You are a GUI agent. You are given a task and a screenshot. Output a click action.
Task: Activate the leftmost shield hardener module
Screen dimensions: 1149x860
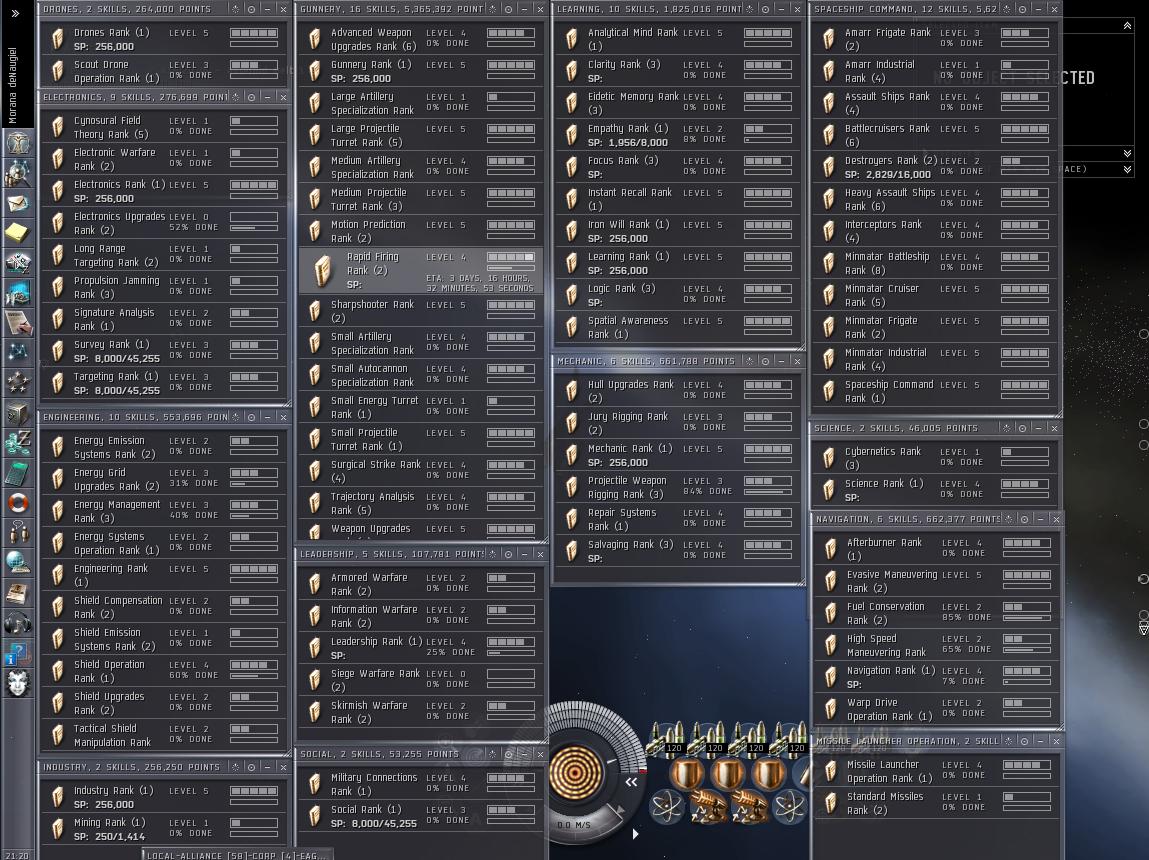[687, 774]
